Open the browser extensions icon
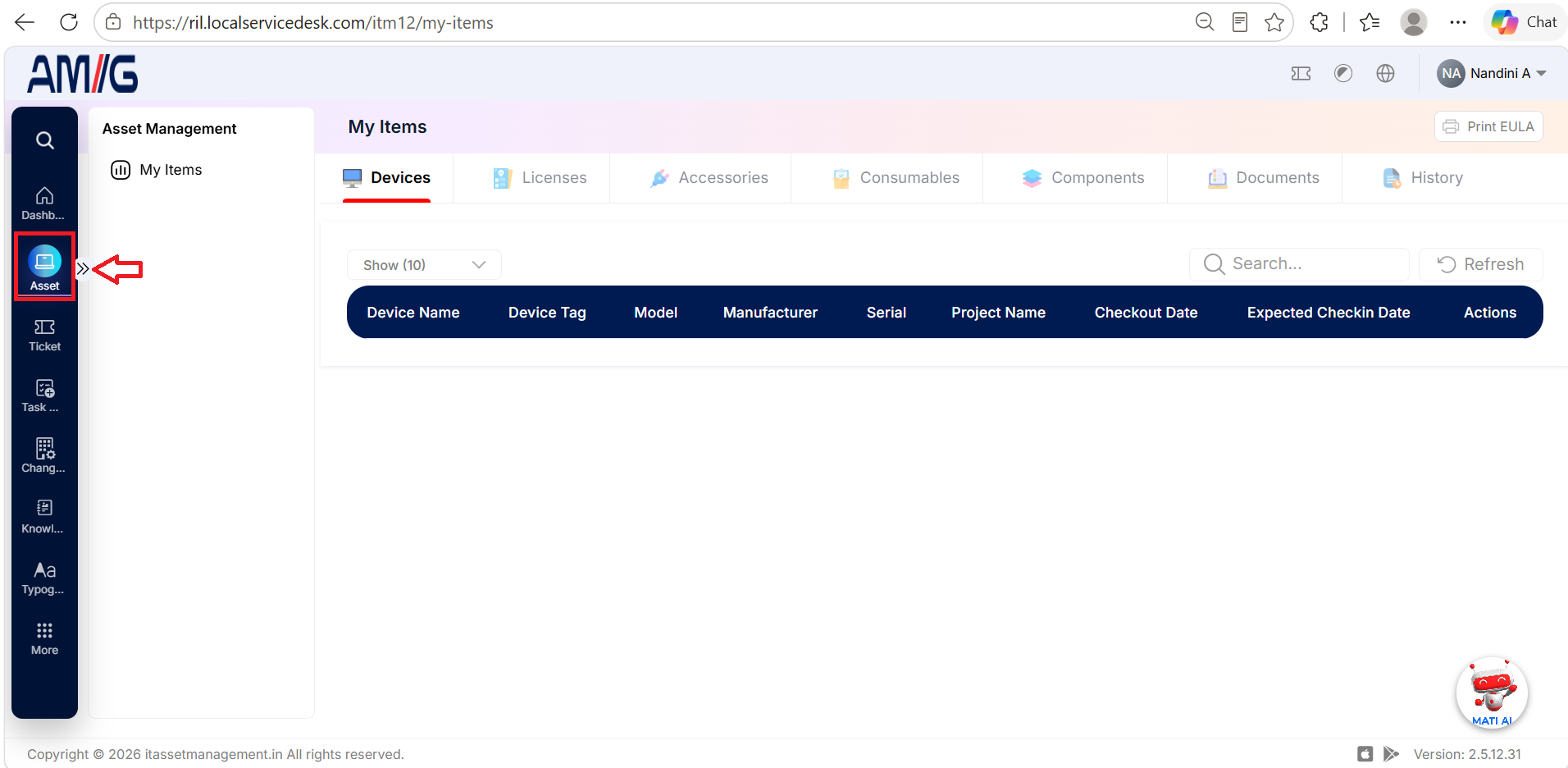 tap(1320, 22)
